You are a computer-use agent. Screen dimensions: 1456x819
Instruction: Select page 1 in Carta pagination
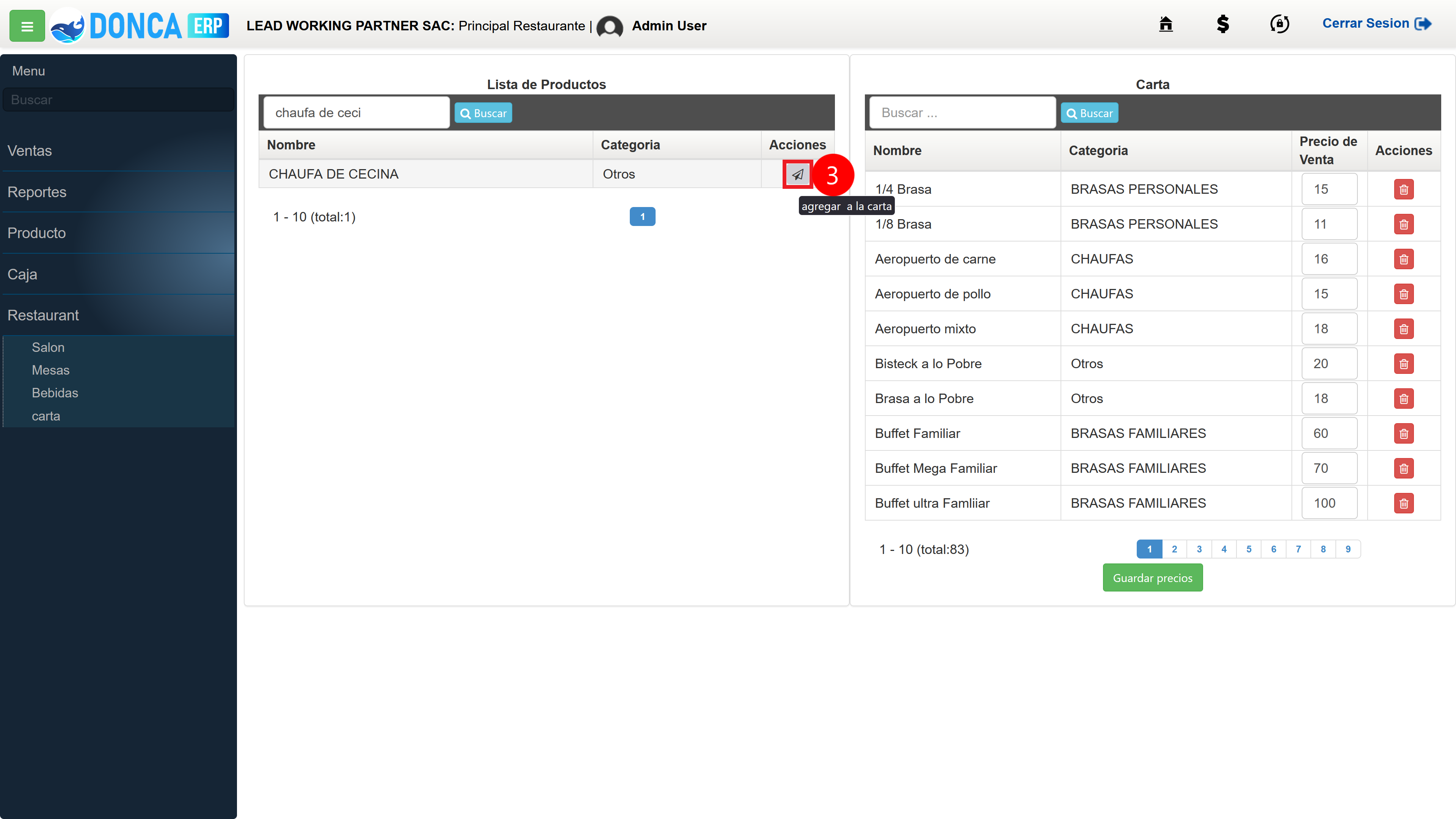click(1149, 549)
